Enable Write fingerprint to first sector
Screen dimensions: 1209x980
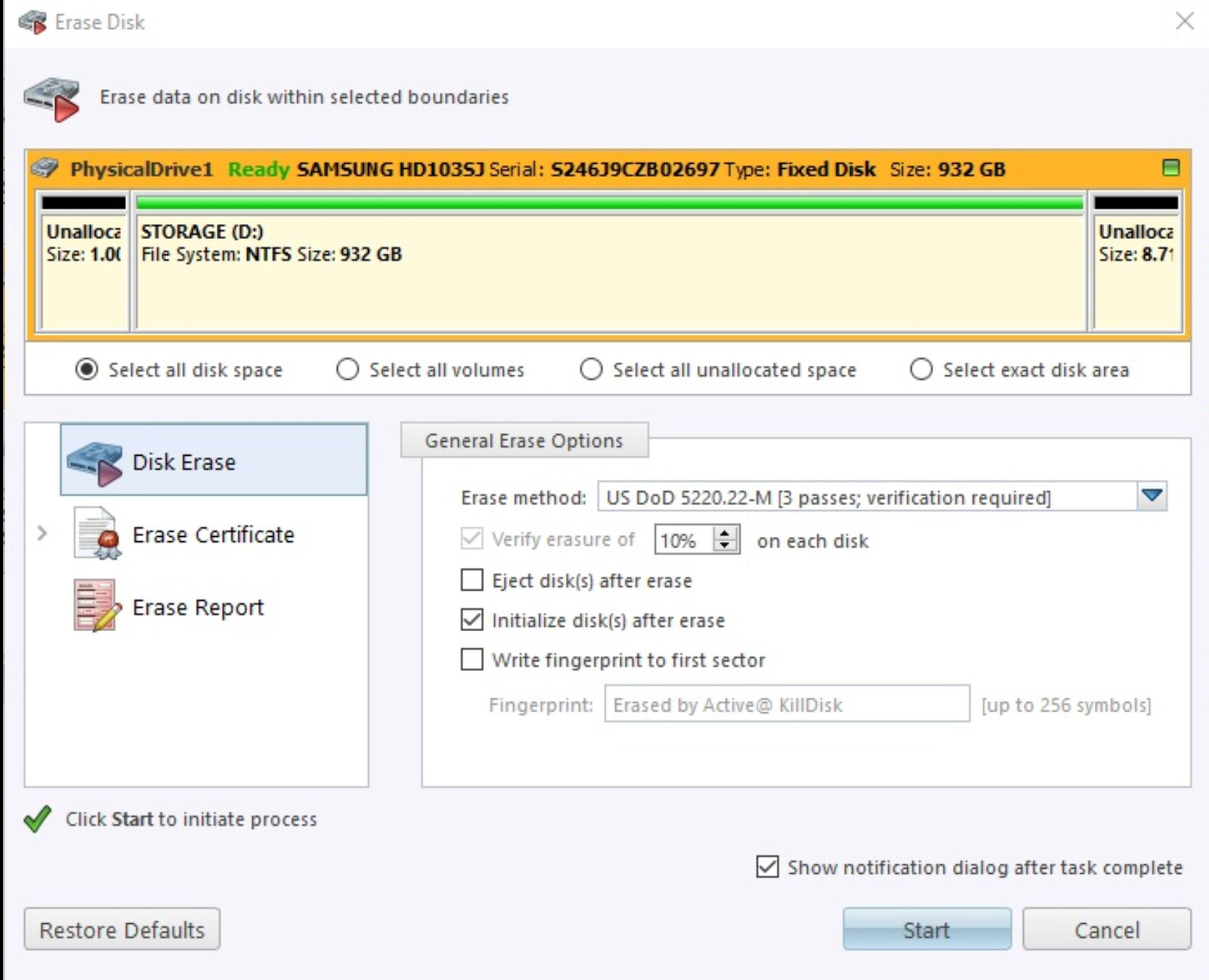472,659
